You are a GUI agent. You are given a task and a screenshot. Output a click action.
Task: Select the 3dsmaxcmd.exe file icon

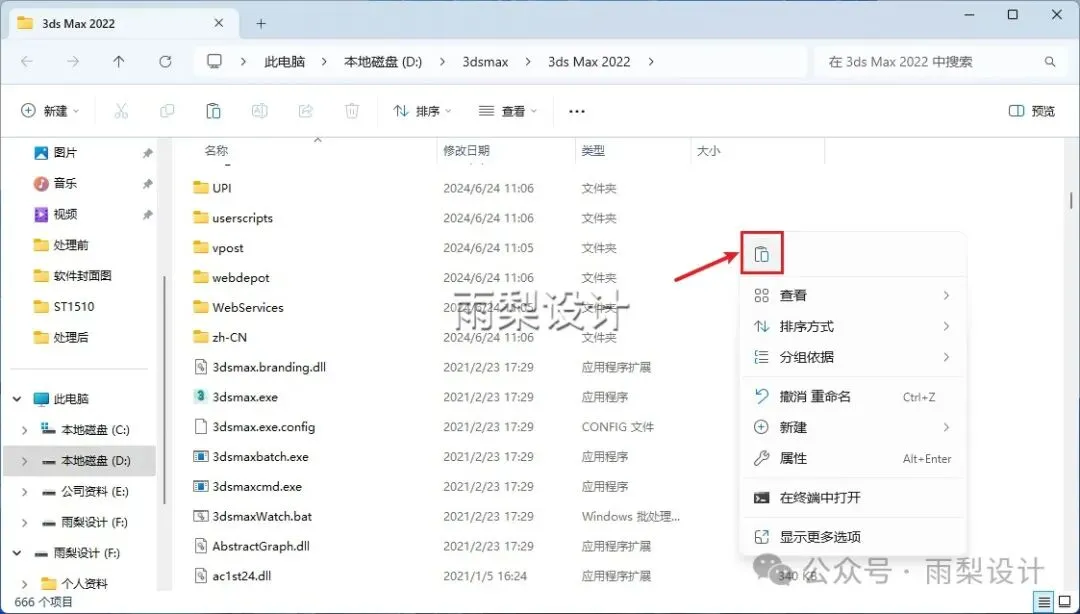point(200,486)
